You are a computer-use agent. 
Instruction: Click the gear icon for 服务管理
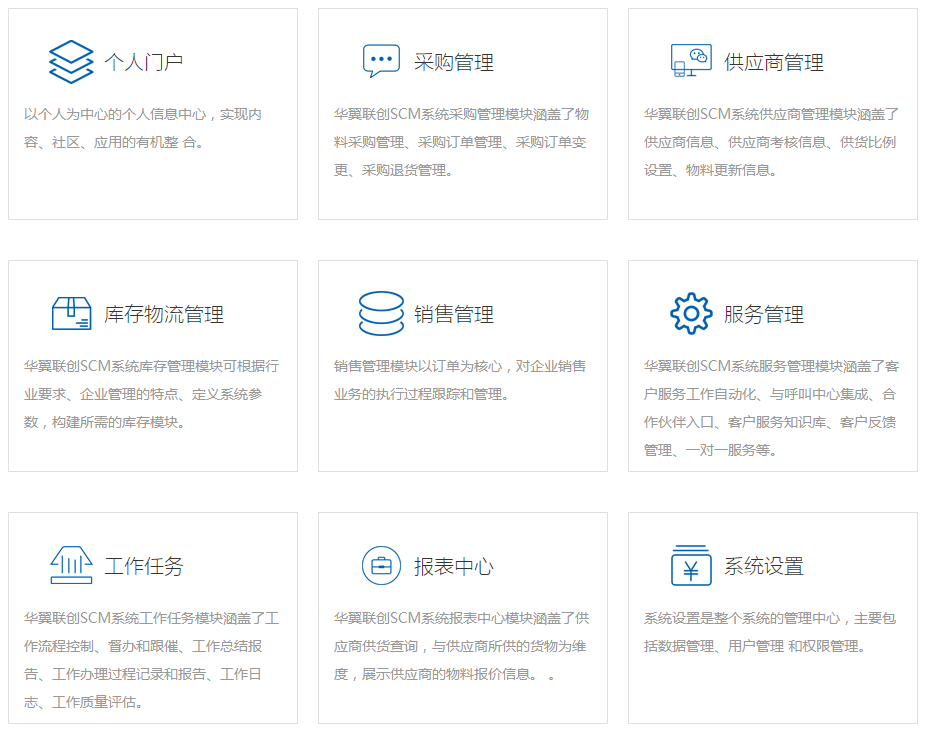tap(691, 314)
